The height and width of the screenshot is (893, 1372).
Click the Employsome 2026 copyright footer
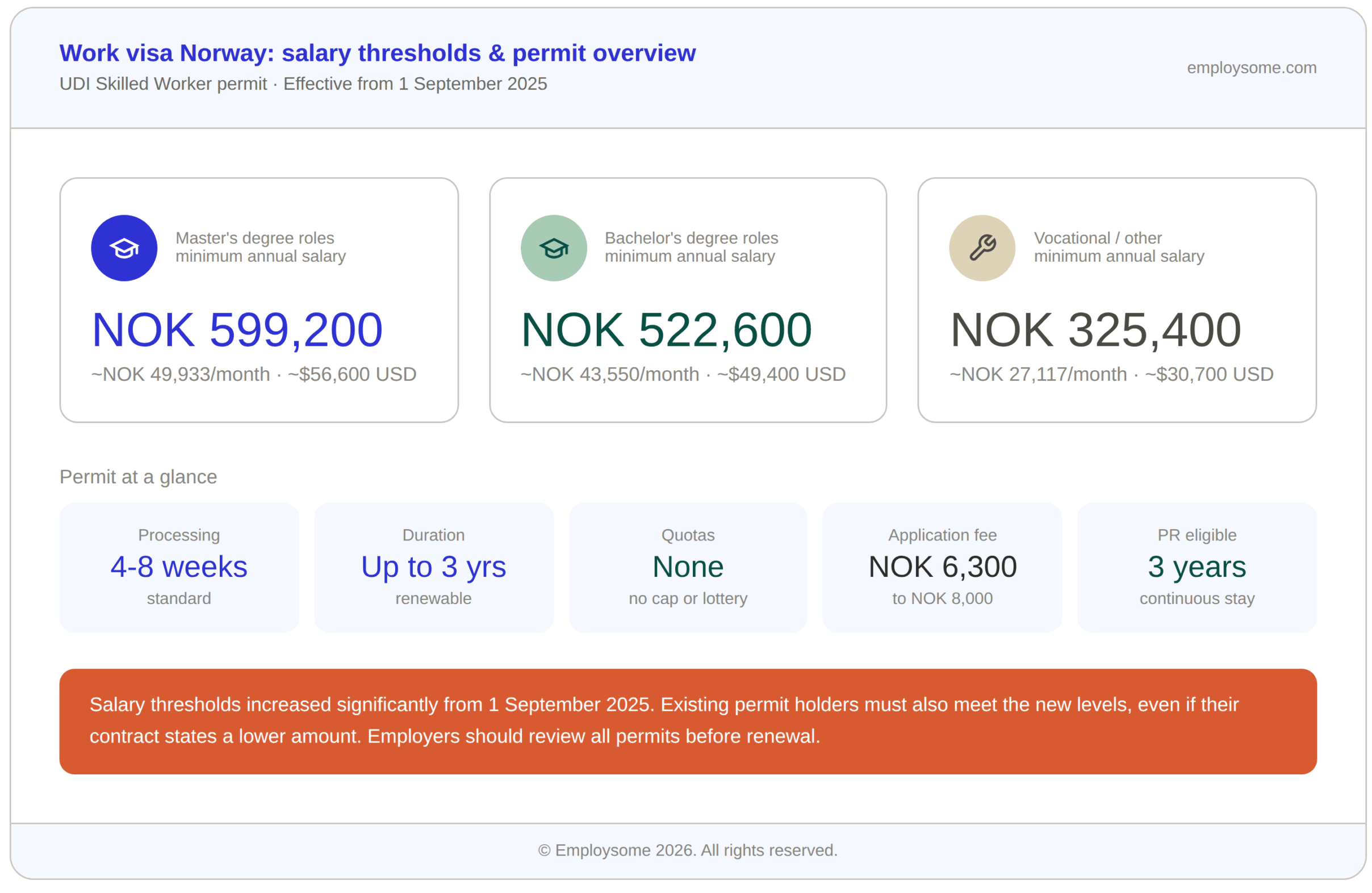click(686, 850)
